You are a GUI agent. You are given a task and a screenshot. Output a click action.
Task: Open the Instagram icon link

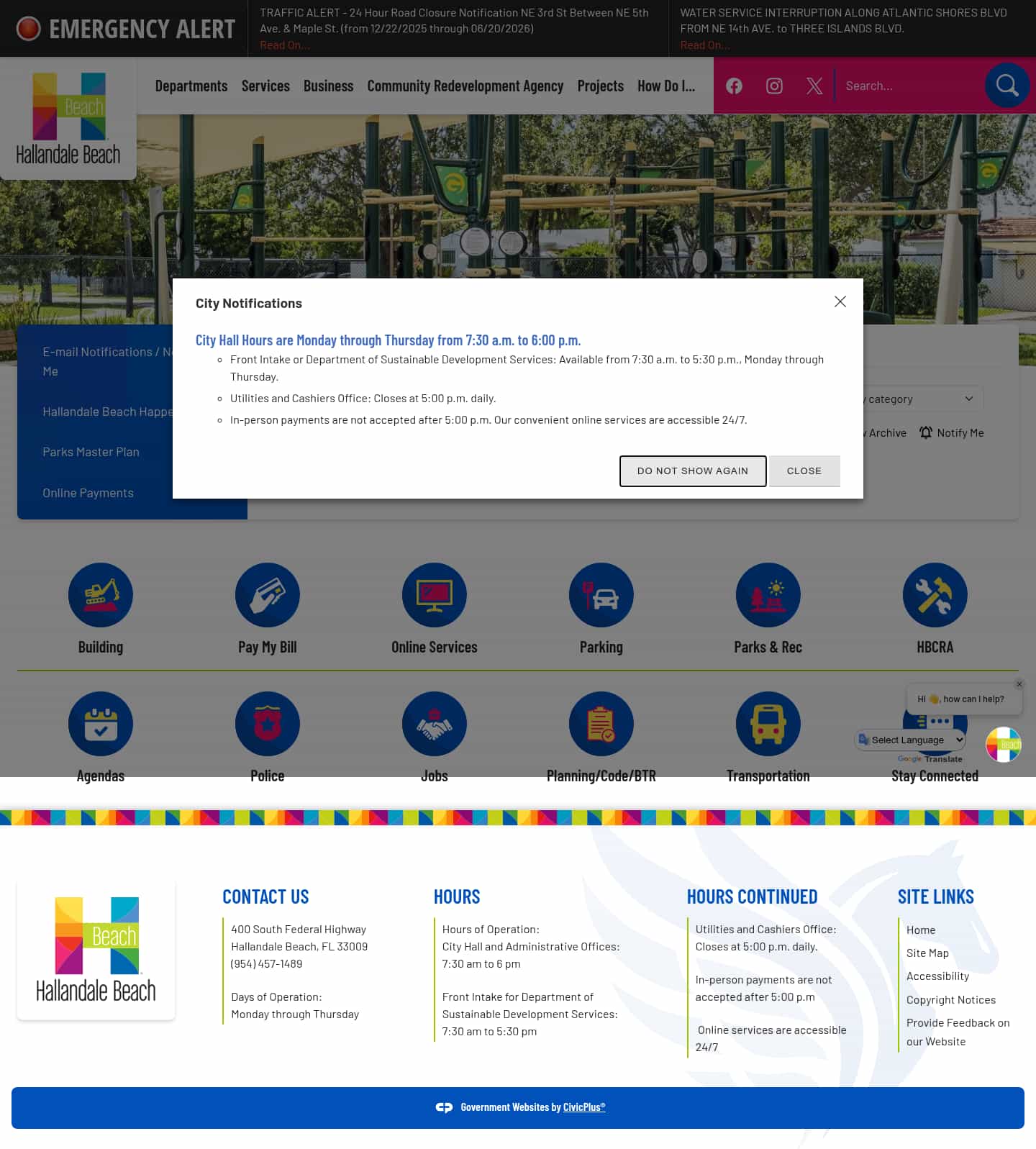tap(774, 86)
